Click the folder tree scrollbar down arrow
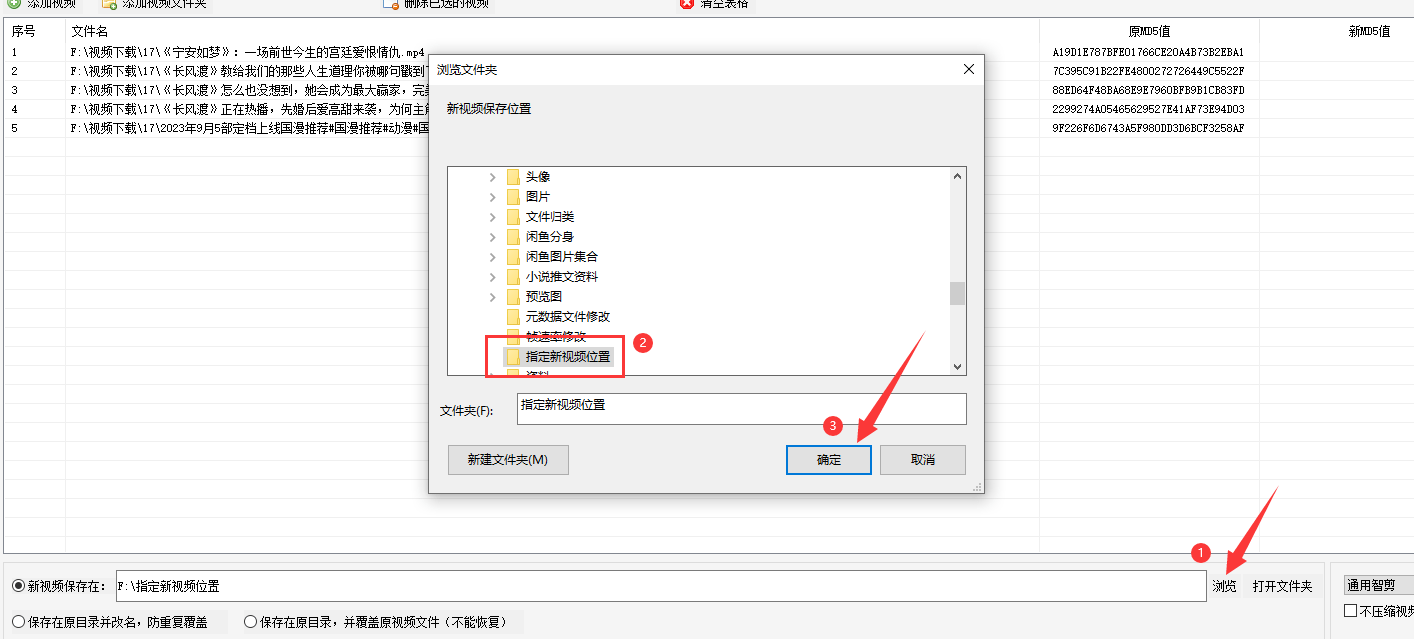 coord(957,367)
